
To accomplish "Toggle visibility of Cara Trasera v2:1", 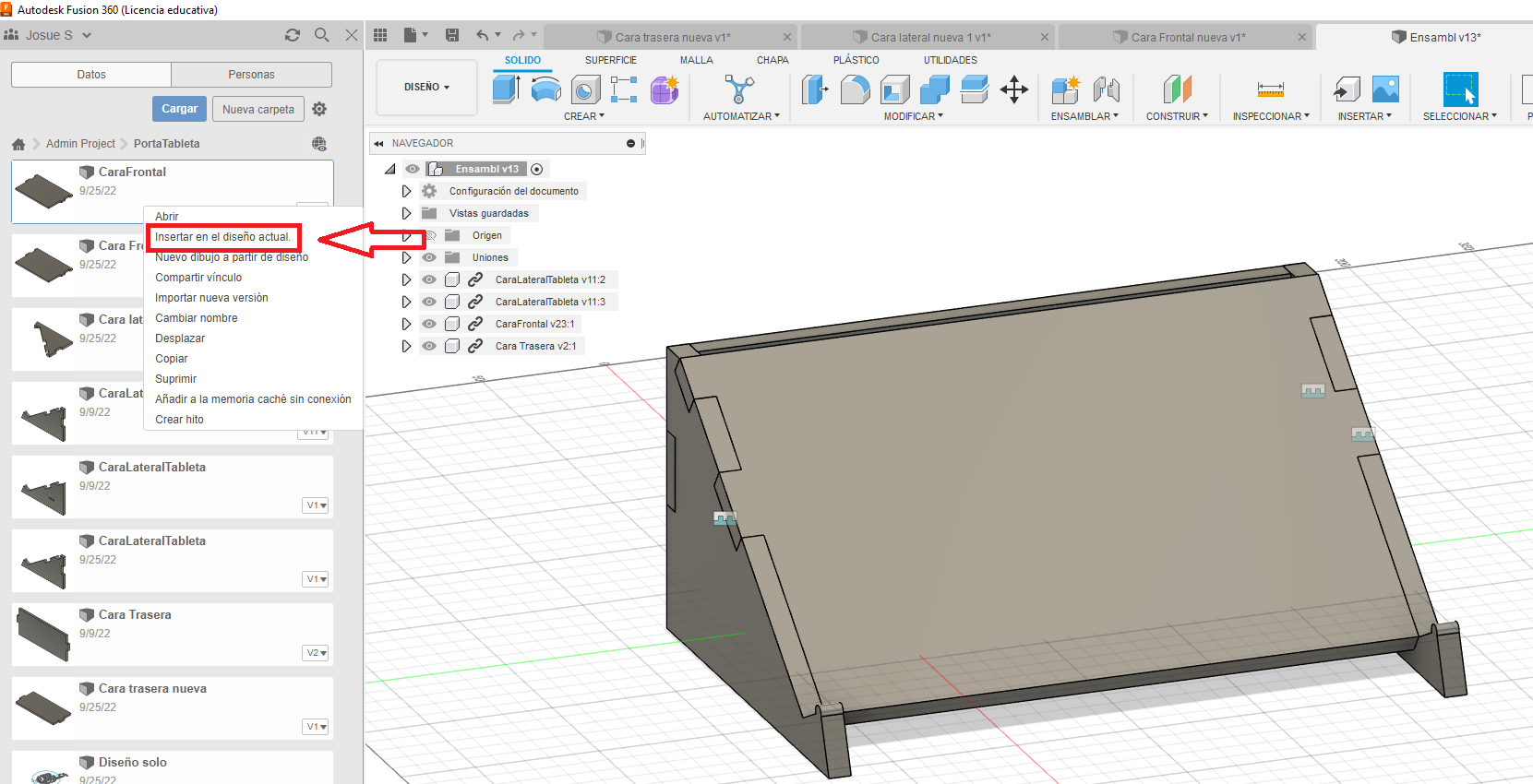I will click(x=429, y=346).
